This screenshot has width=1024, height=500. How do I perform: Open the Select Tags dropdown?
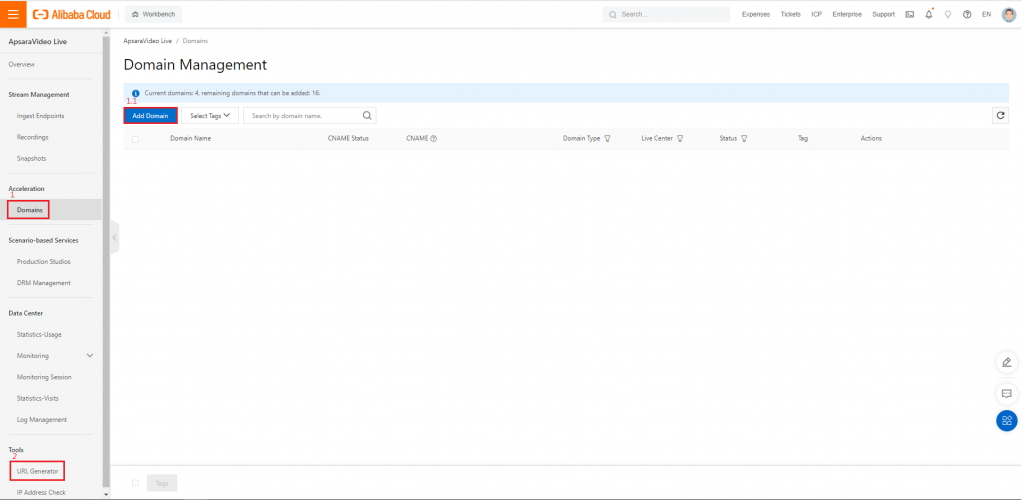tap(210, 116)
